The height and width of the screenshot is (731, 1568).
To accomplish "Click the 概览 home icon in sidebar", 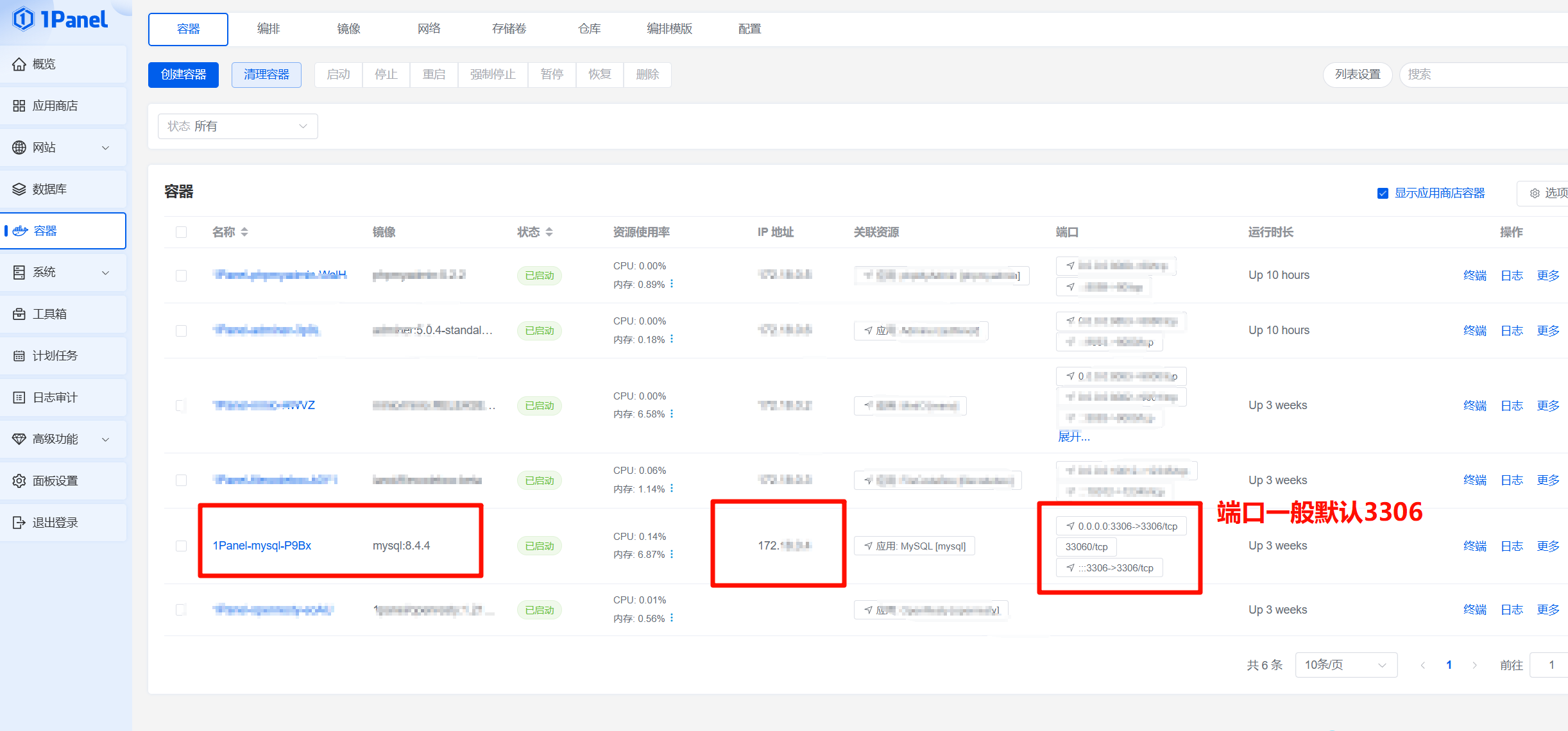I will coord(19,64).
